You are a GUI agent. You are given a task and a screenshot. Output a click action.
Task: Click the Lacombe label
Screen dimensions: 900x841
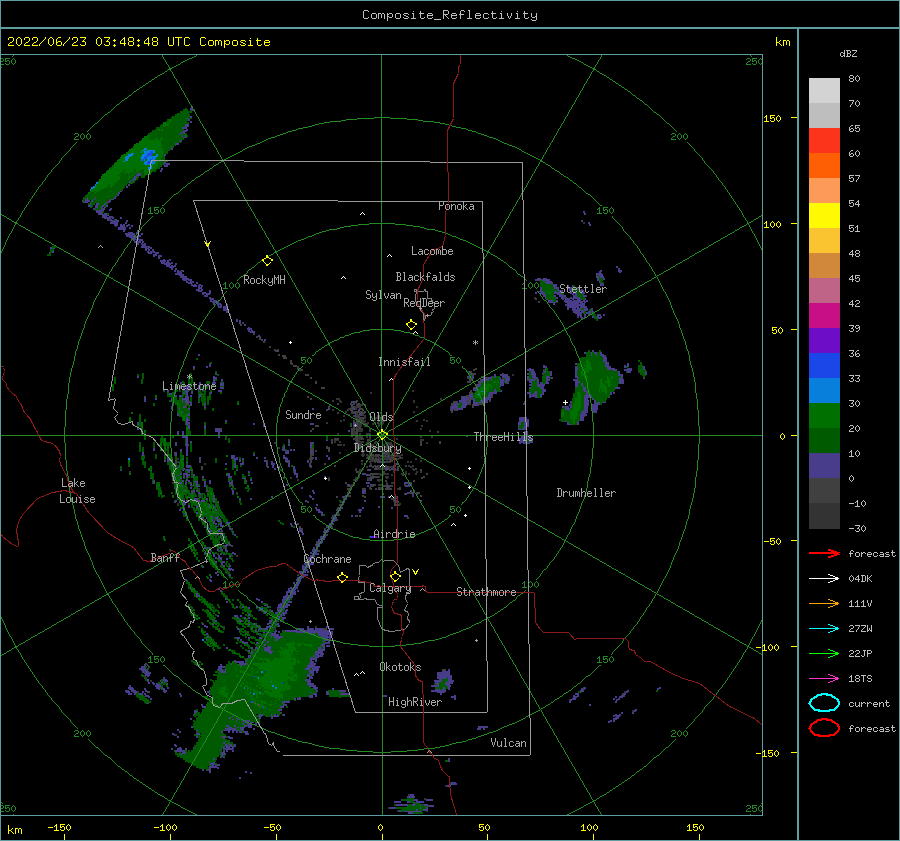click(432, 251)
